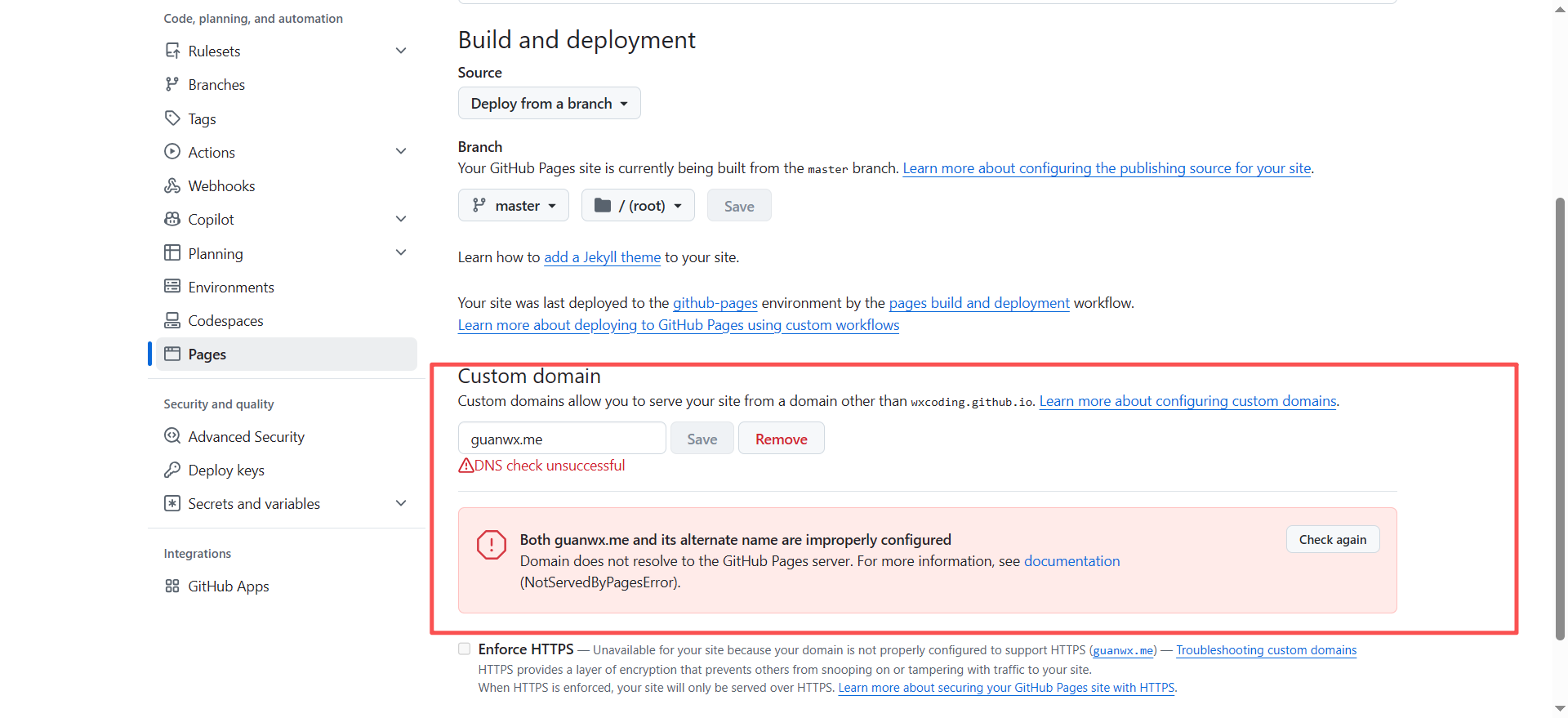This screenshot has width=1568, height=718.
Task: Click the red Remove domain button
Action: [x=782, y=439]
